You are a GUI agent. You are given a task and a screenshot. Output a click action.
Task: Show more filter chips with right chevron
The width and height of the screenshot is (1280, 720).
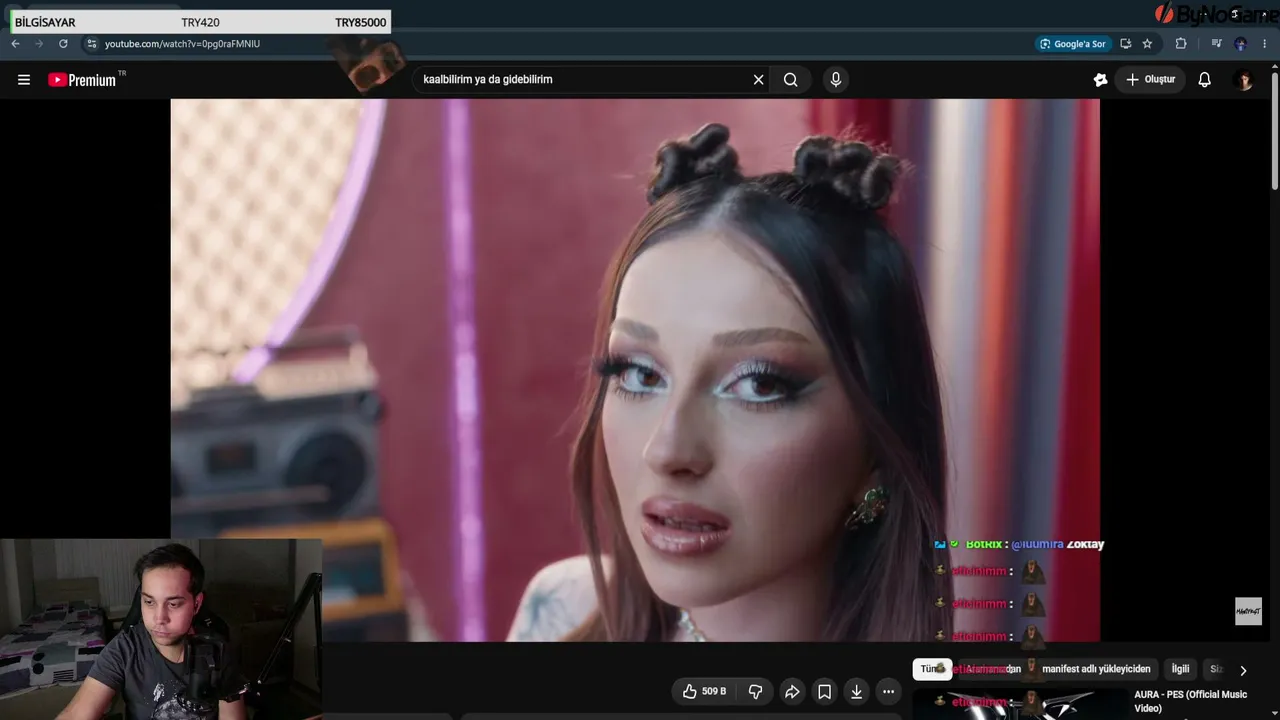tap(1243, 670)
